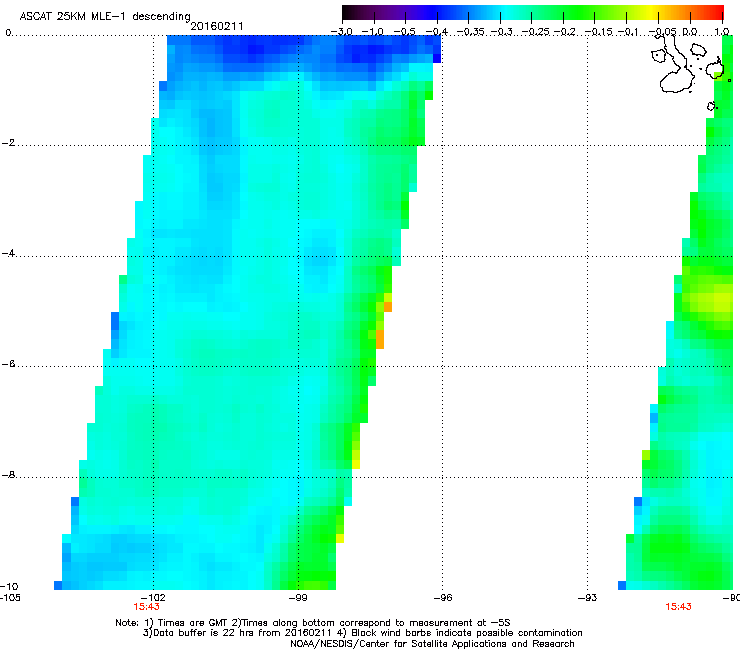Click the title "ASCAT 25KM MLE-1 descending"

[x=105, y=17]
